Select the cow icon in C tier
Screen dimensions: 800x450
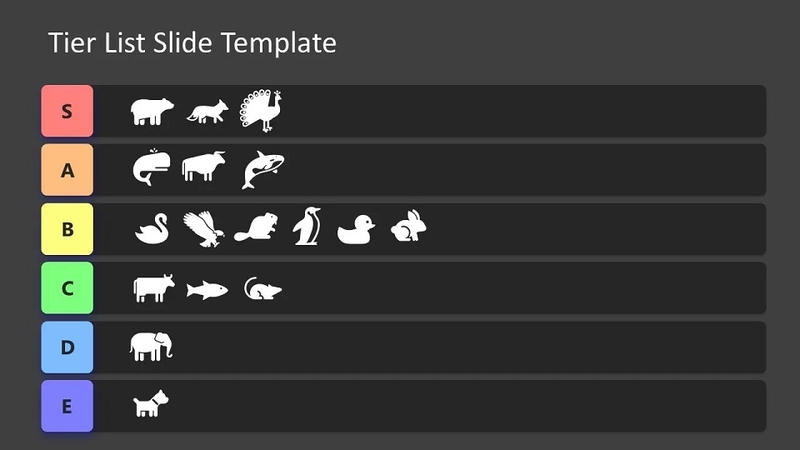click(154, 288)
